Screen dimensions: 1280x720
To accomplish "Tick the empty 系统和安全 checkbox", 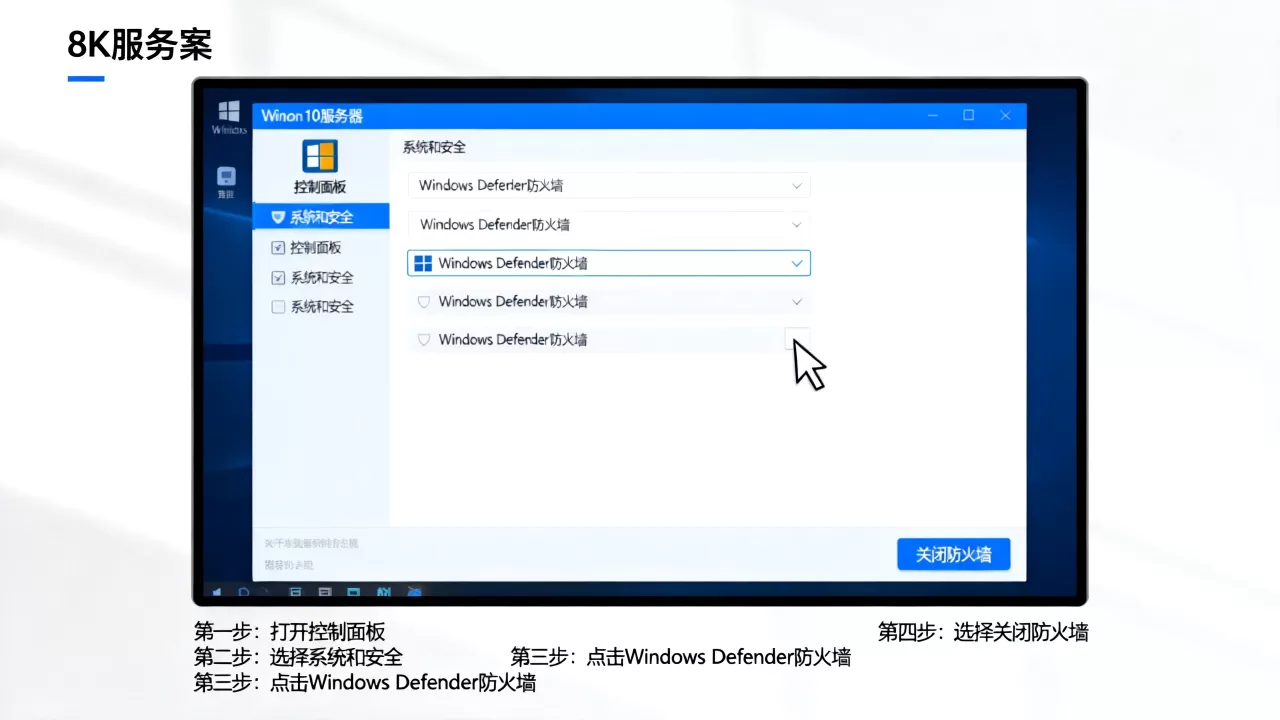I will point(279,307).
